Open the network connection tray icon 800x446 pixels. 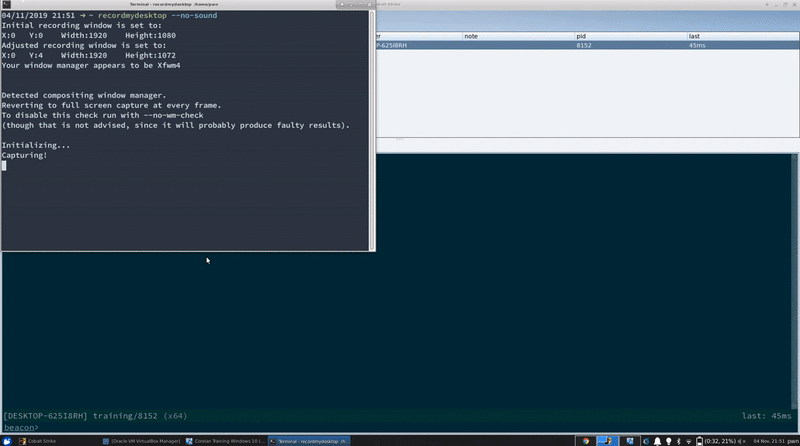pos(690,440)
